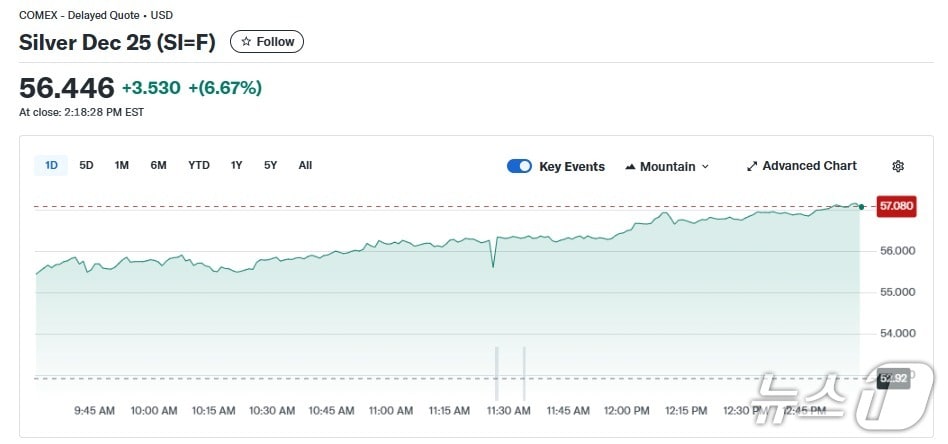
Task: Click the chart settings gear icon
Action: (897, 166)
